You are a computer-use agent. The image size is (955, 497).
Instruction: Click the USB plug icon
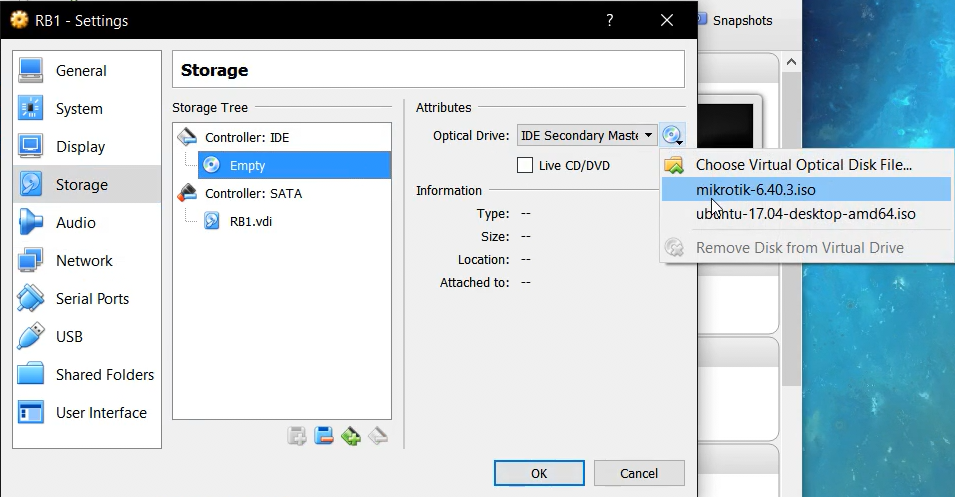click(30, 336)
